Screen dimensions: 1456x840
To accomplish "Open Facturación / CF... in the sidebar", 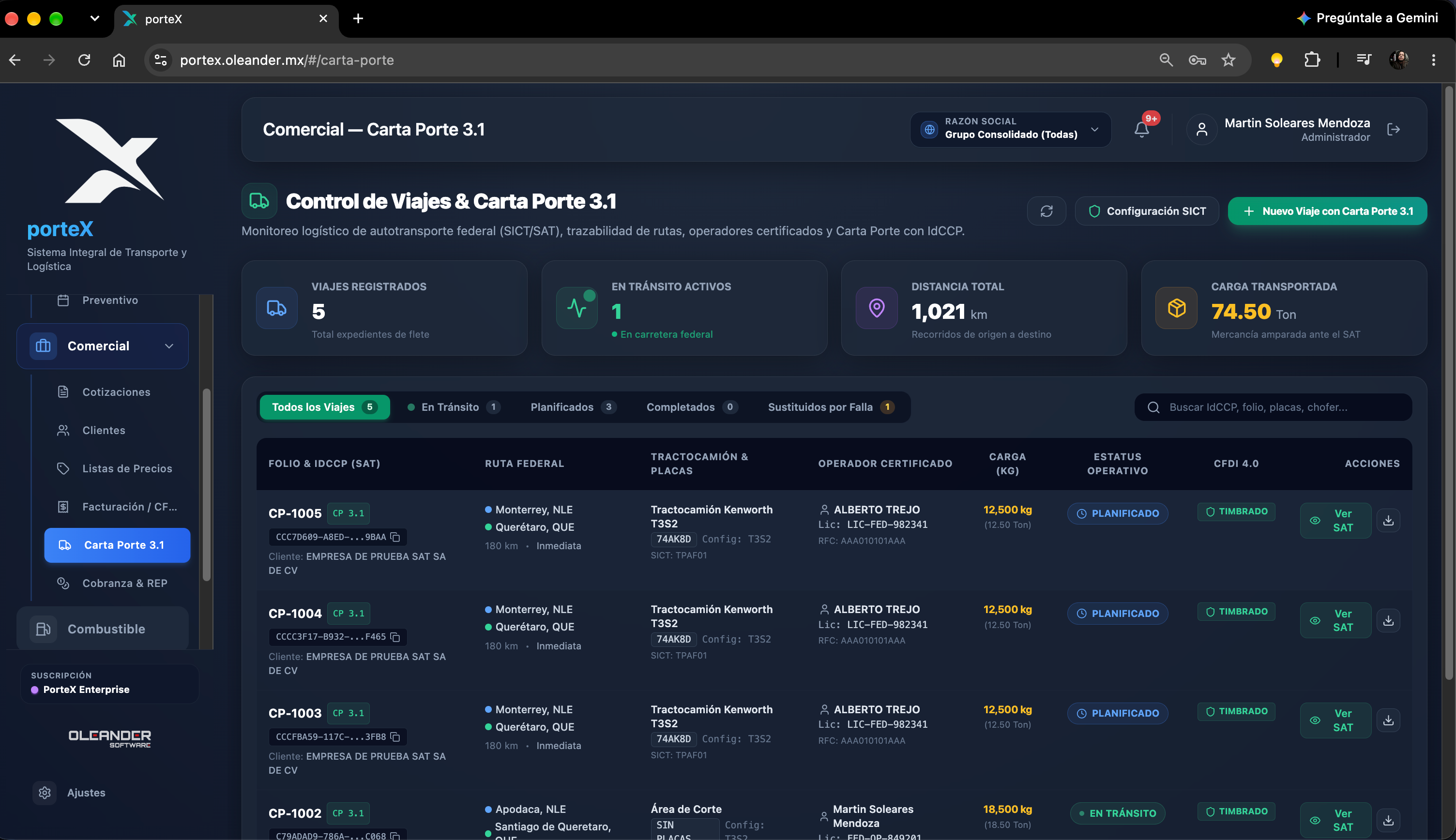I will [x=117, y=507].
